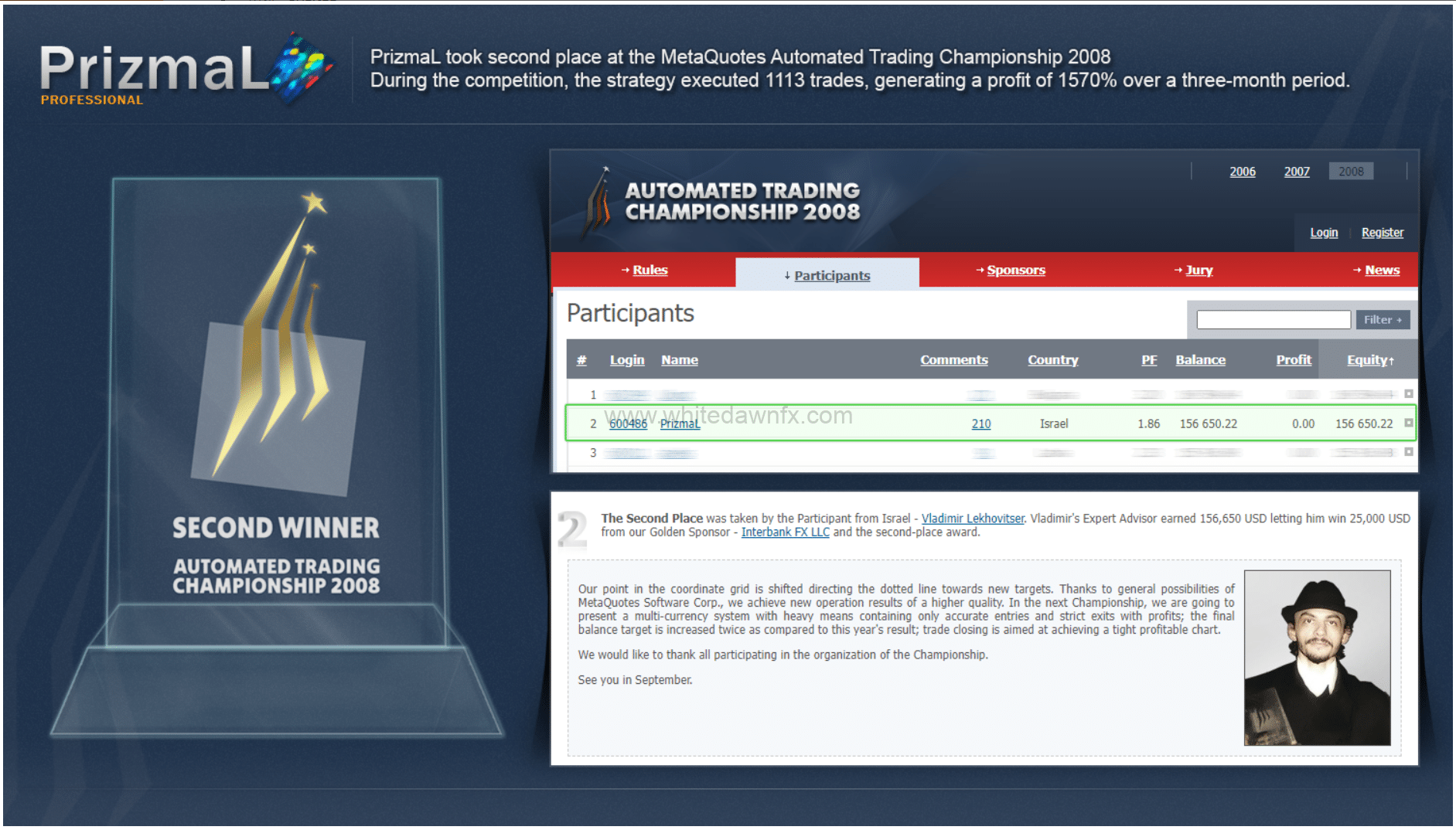Sort participants by Equity column
Image resolution: width=1456 pixels, height=830 pixels.
pyautogui.click(x=1369, y=360)
